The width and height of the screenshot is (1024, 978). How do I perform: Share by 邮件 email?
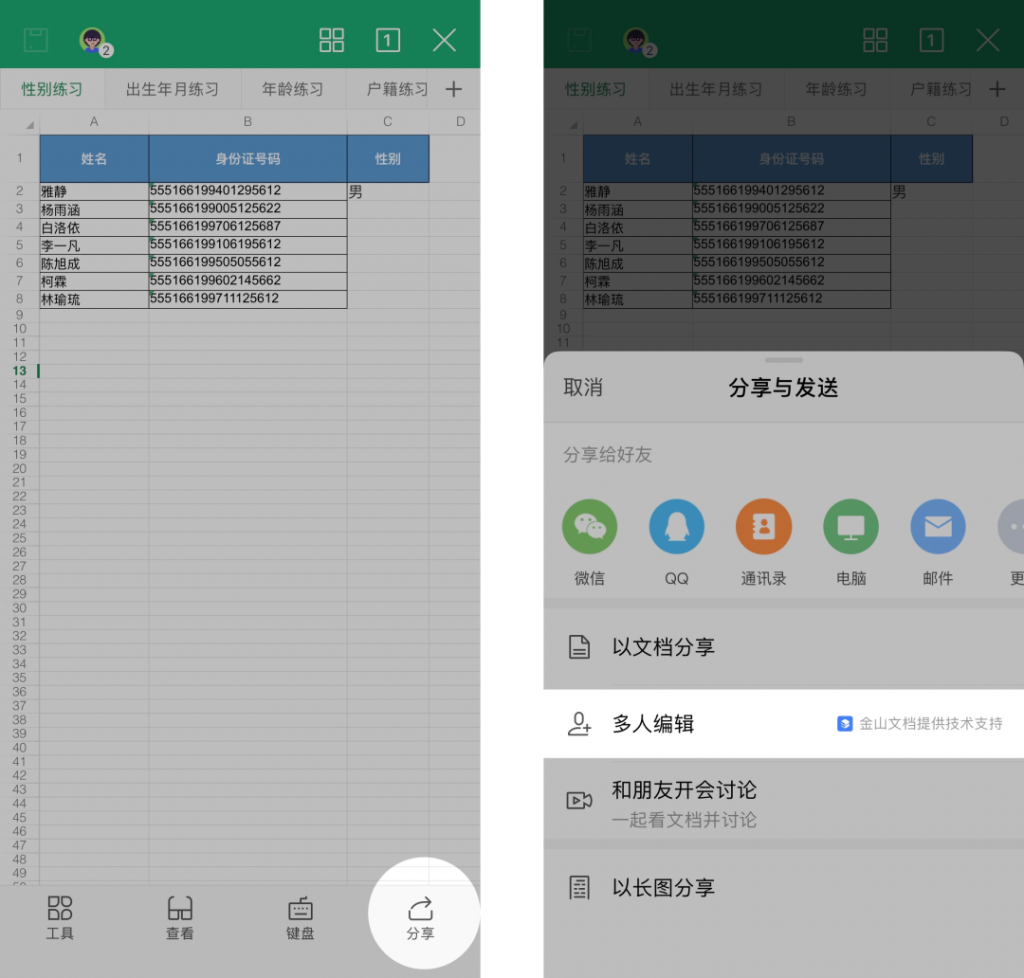pos(938,541)
